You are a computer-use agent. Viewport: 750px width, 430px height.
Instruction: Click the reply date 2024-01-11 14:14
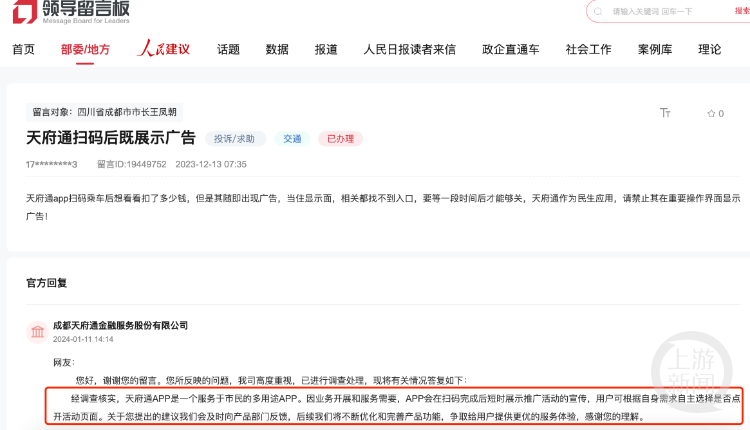(83, 339)
